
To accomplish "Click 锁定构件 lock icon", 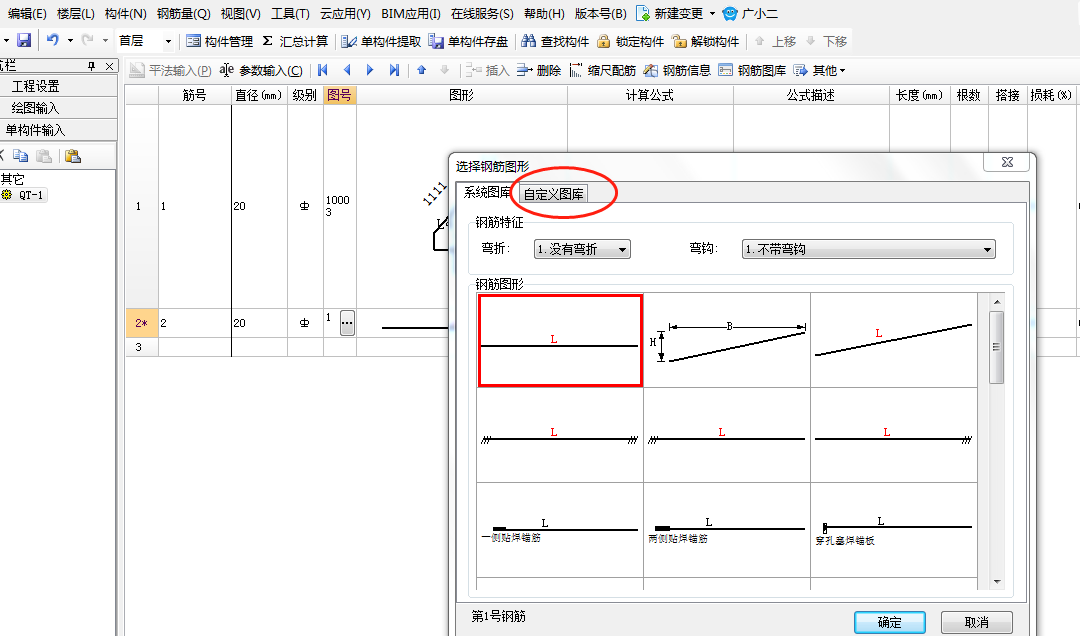I will pos(630,41).
